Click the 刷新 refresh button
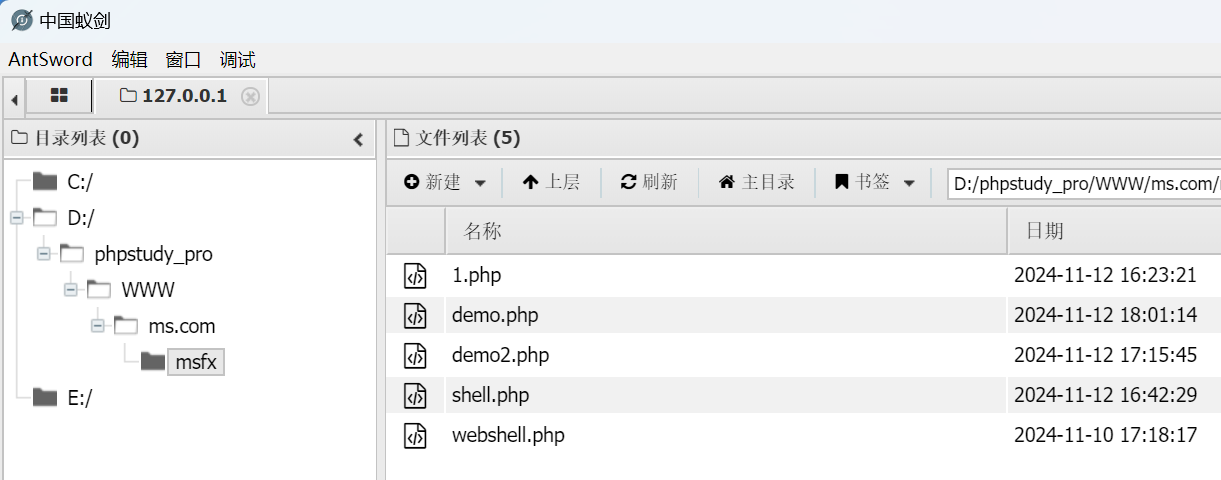This screenshot has width=1221, height=480. [x=649, y=182]
